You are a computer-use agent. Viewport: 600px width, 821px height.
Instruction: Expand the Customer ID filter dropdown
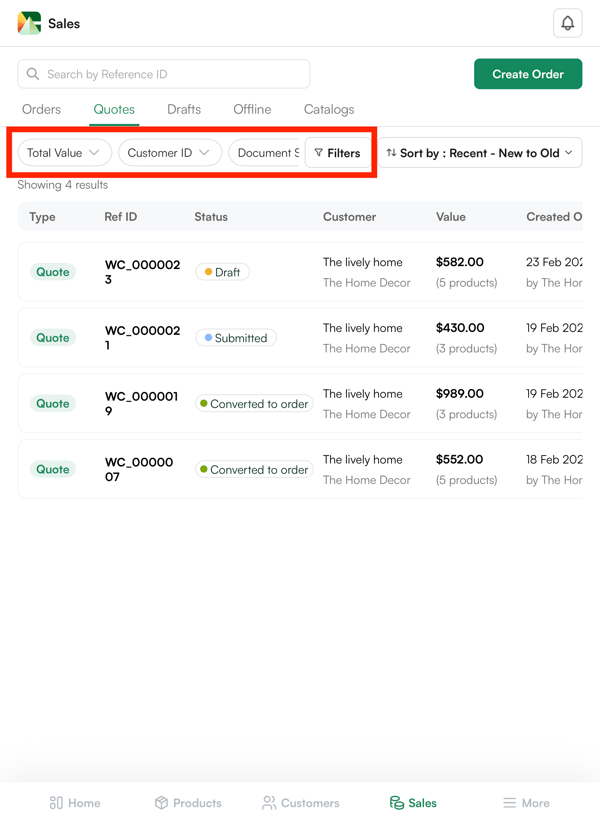pyautogui.click(x=169, y=153)
